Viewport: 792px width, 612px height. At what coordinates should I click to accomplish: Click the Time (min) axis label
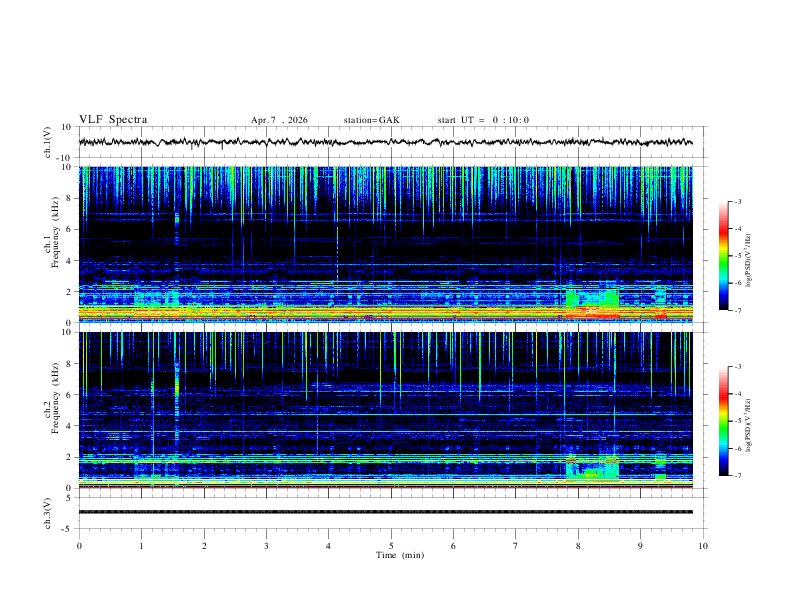coord(400,555)
